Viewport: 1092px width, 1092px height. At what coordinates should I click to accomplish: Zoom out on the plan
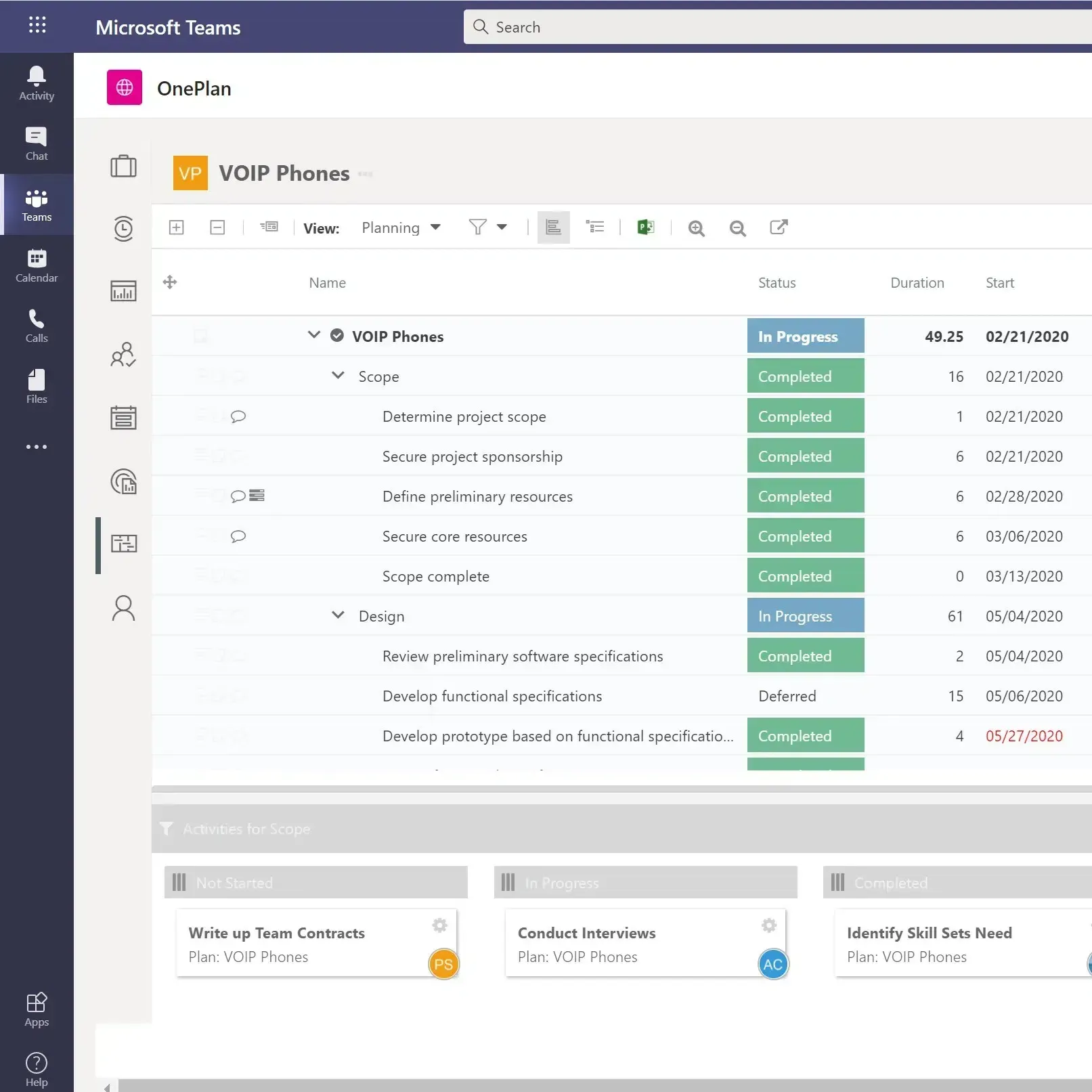(x=737, y=228)
